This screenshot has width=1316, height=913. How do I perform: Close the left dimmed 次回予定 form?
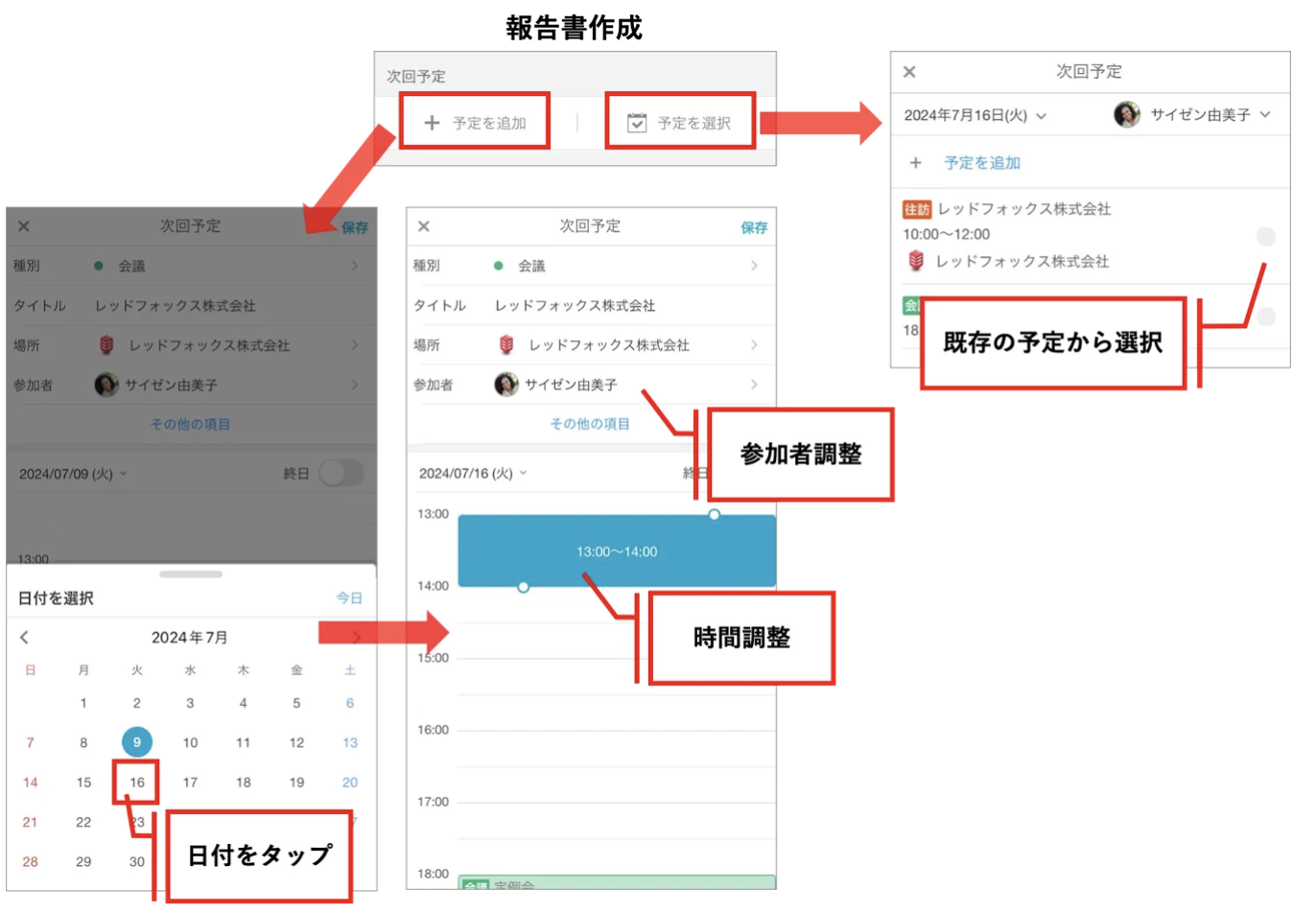click(24, 226)
